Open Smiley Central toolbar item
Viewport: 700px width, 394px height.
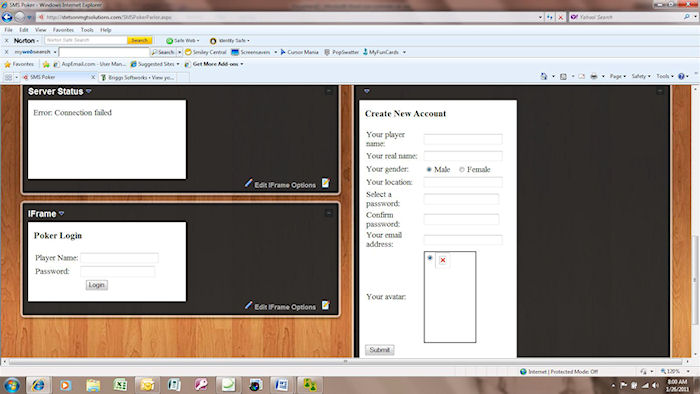205,52
